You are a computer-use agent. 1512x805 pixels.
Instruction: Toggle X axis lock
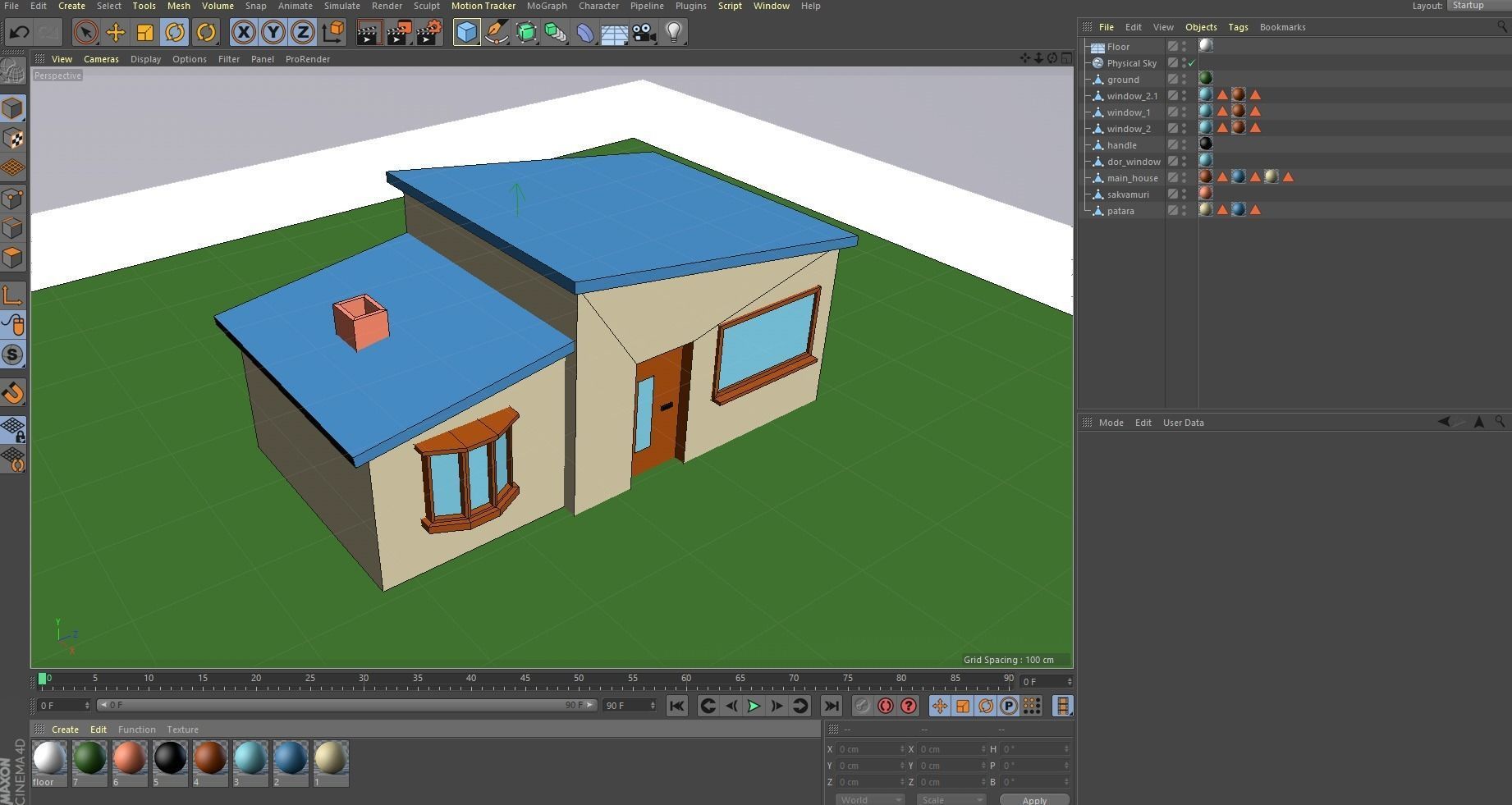[x=243, y=32]
